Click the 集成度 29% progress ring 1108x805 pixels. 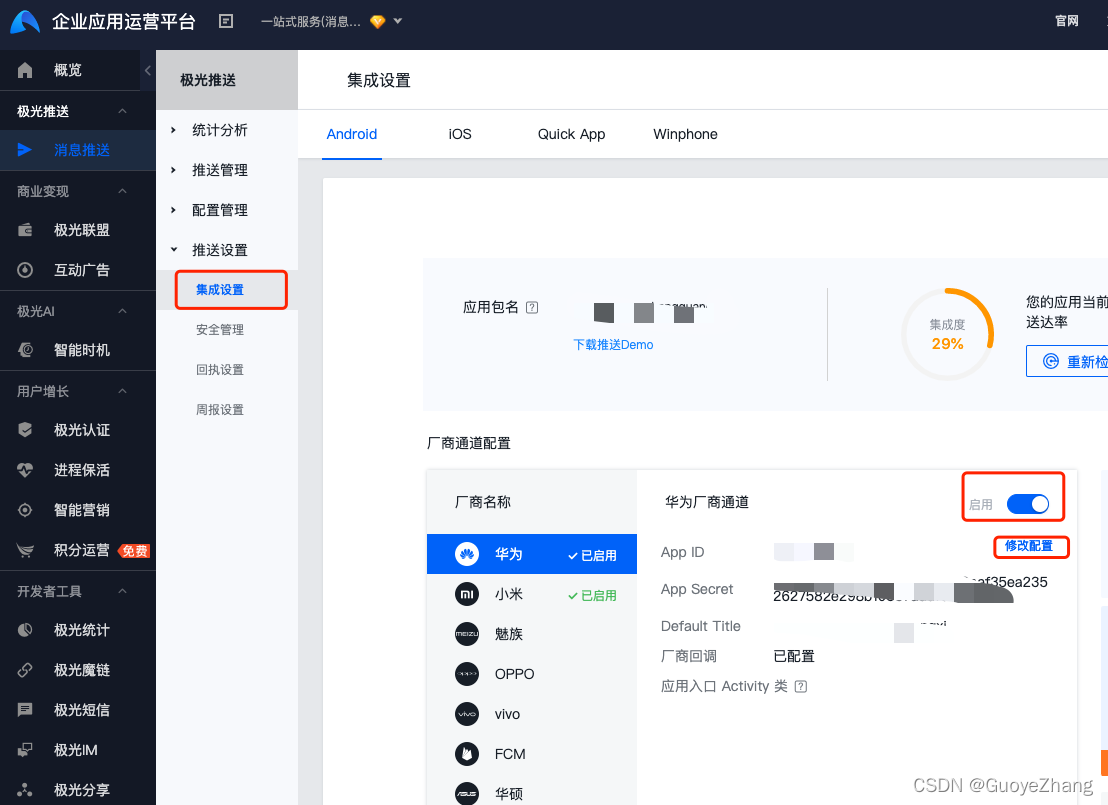(x=948, y=334)
